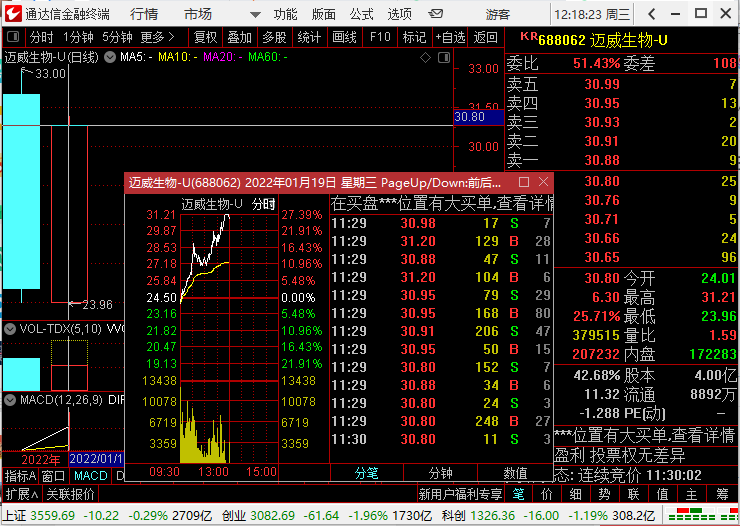This screenshot has width=740, height=526.
Task: Click the 多股 multi-stock button
Action: pyautogui.click(x=275, y=37)
